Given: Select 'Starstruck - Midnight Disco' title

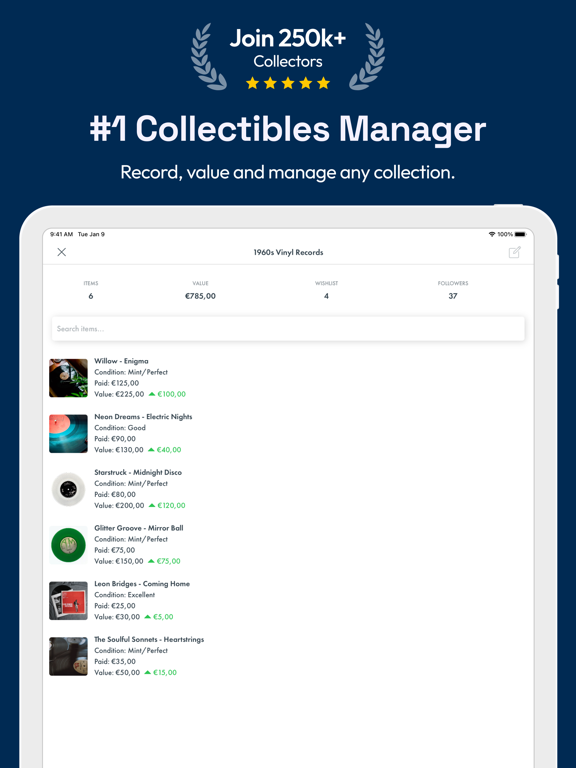Looking at the screenshot, I should [138, 472].
